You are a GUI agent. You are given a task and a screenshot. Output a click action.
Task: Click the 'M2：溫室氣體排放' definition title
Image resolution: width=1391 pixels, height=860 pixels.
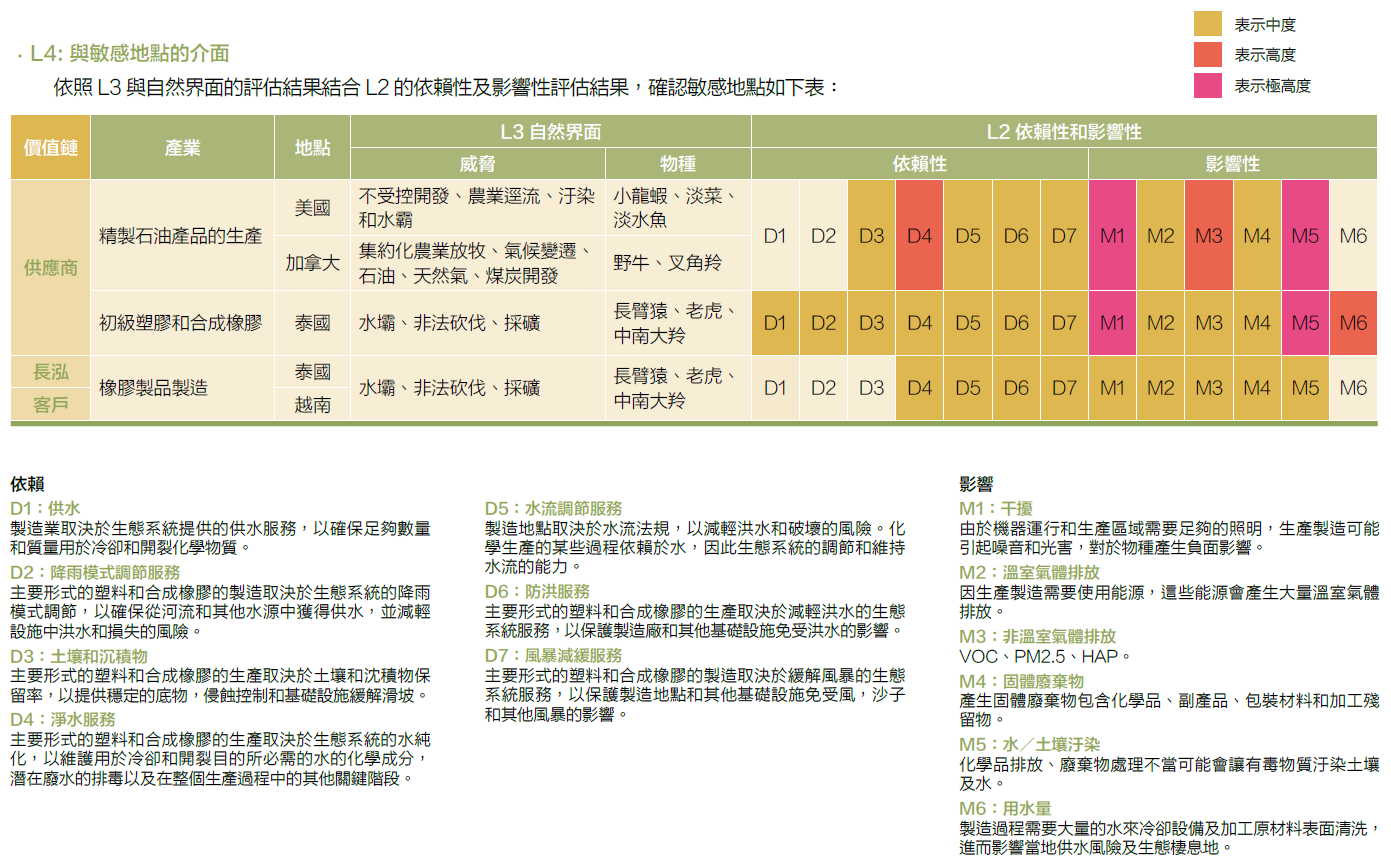[1029, 573]
